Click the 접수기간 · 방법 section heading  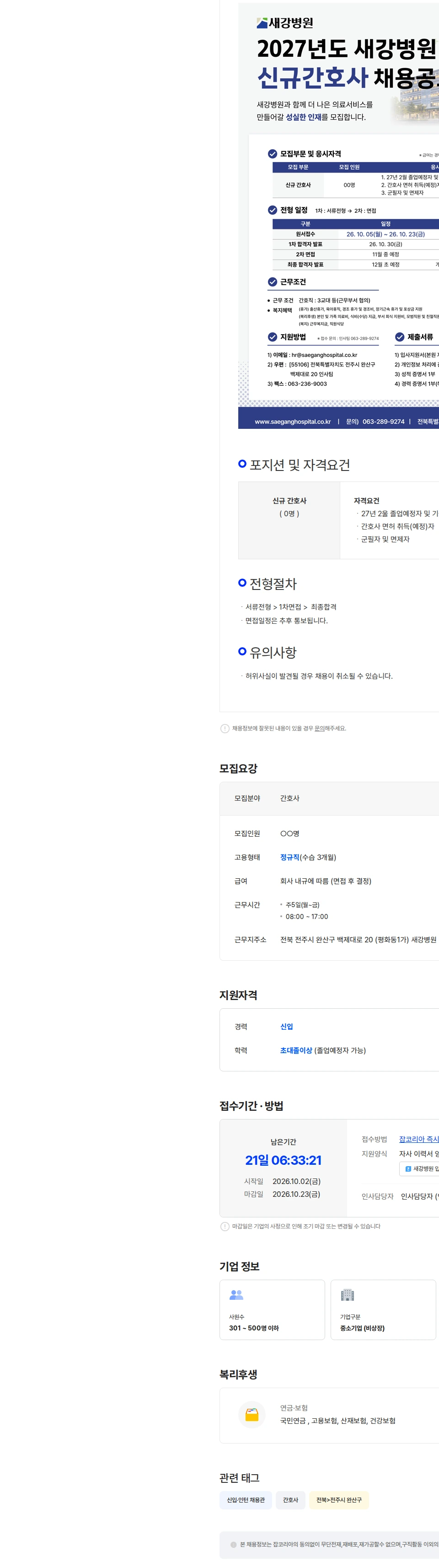pos(252,1106)
